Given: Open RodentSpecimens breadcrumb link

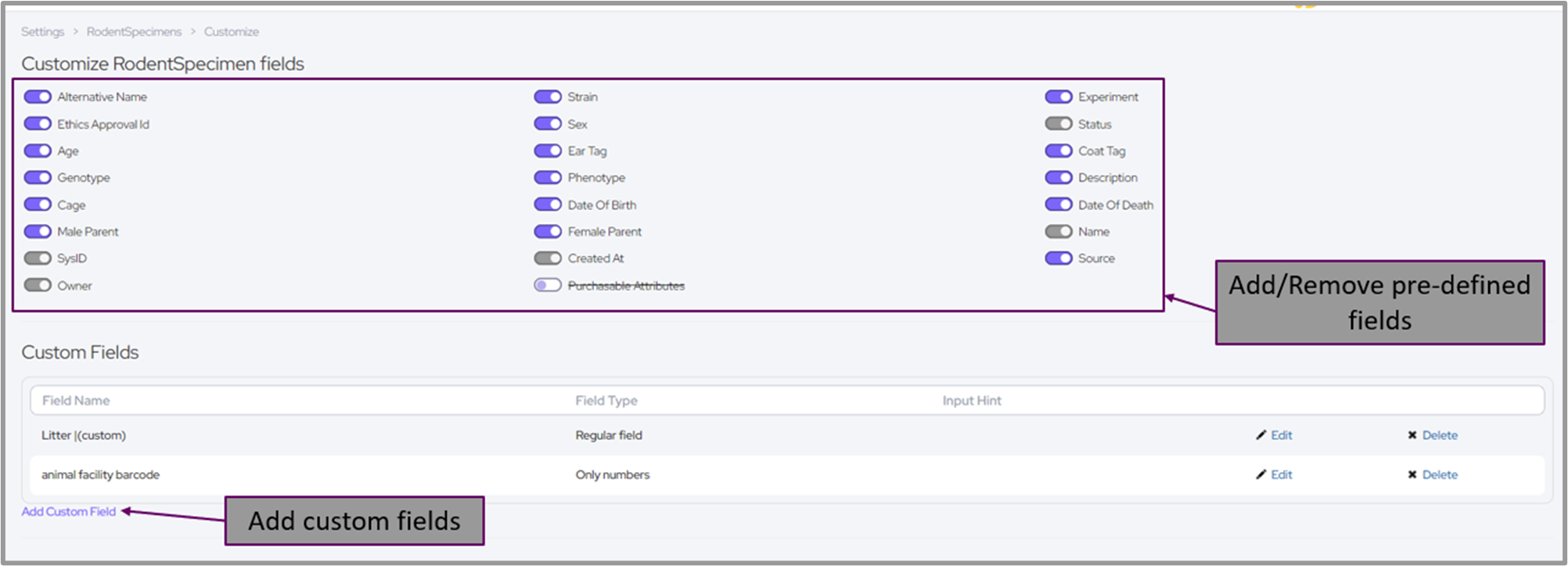Looking at the screenshot, I should (x=134, y=32).
